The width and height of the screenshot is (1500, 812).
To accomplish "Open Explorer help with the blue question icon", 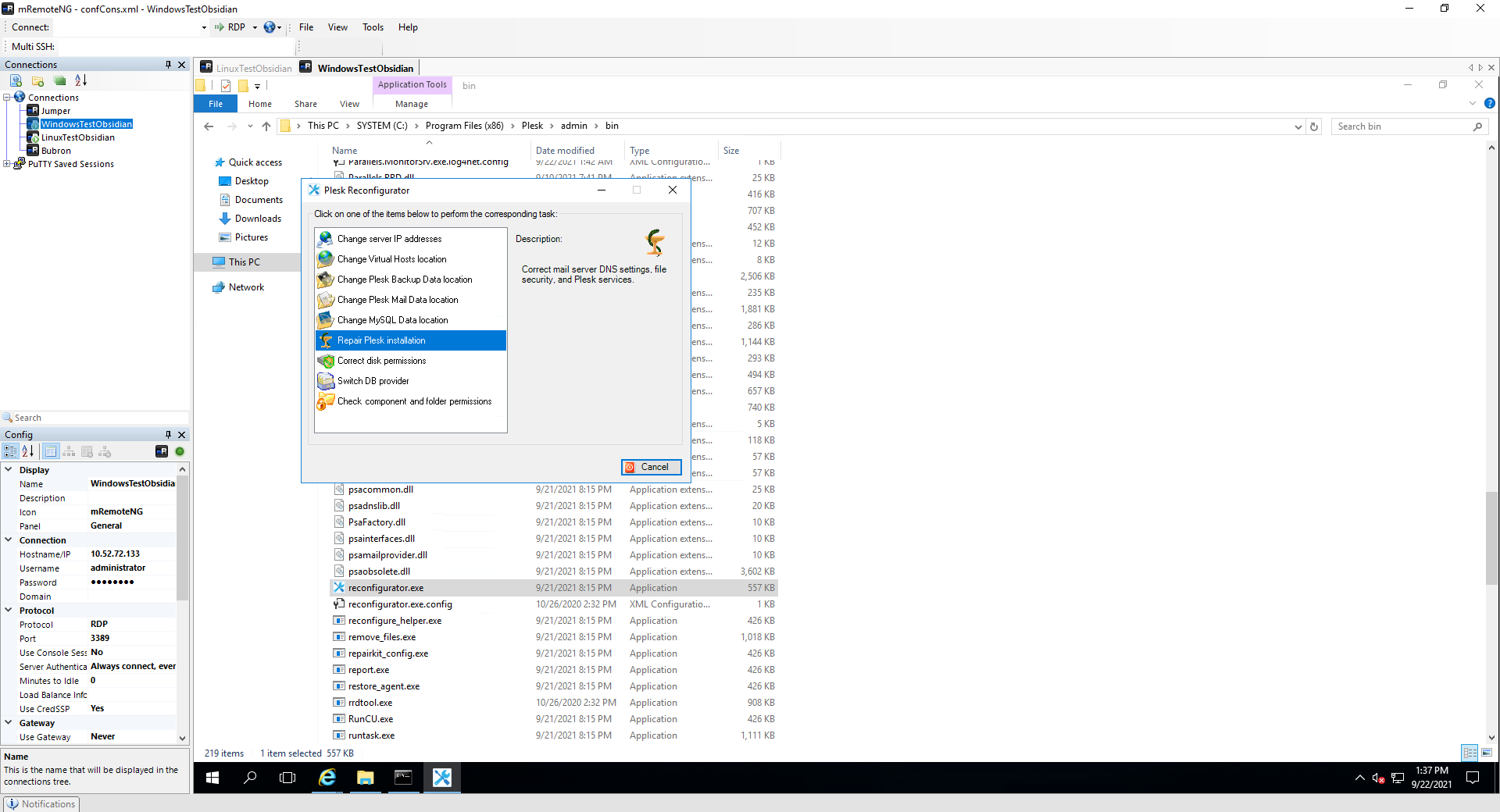I will (1489, 103).
